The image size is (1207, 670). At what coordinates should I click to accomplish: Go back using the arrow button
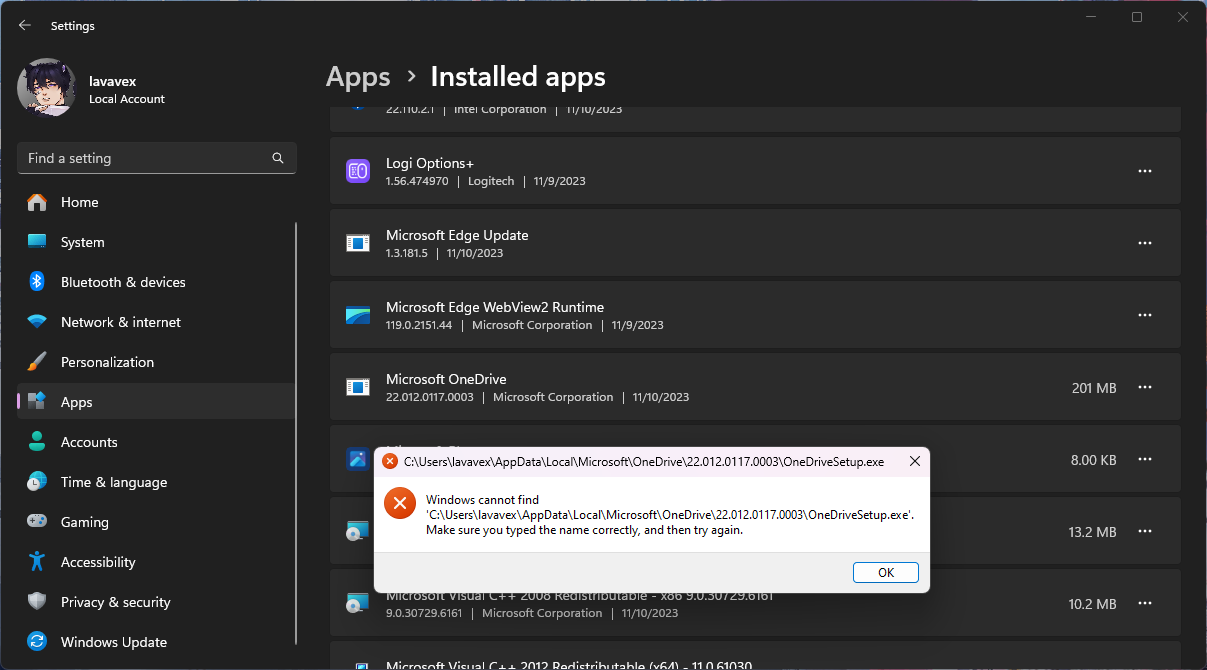coord(24,25)
